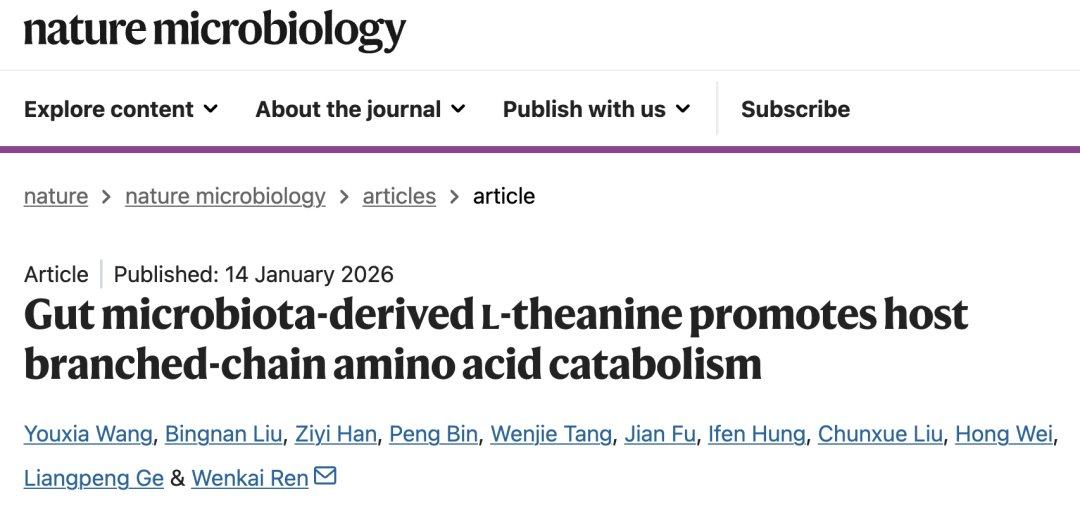Expand the Explore content dropdown

pos(121,109)
